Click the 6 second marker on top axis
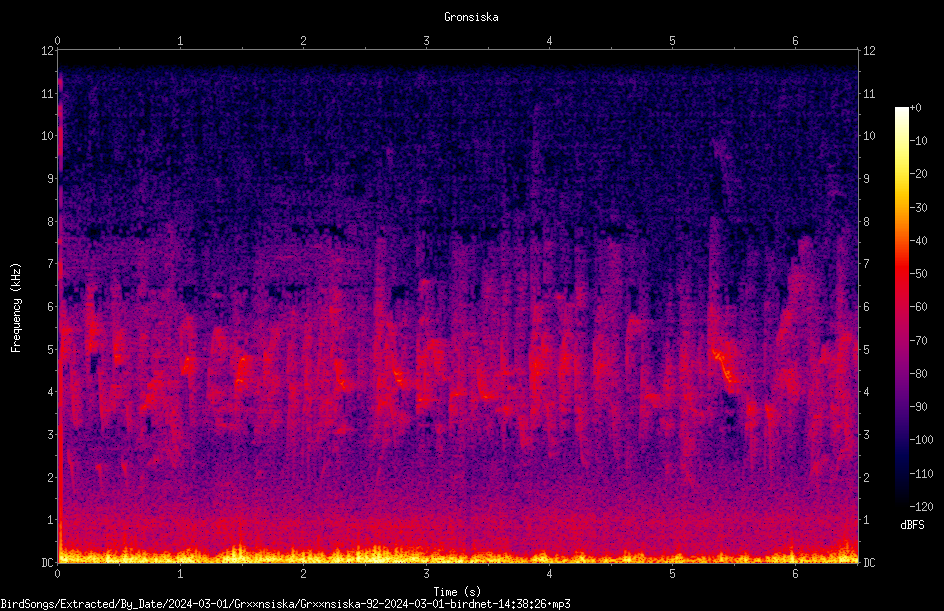944x611 pixels. (795, 41)
